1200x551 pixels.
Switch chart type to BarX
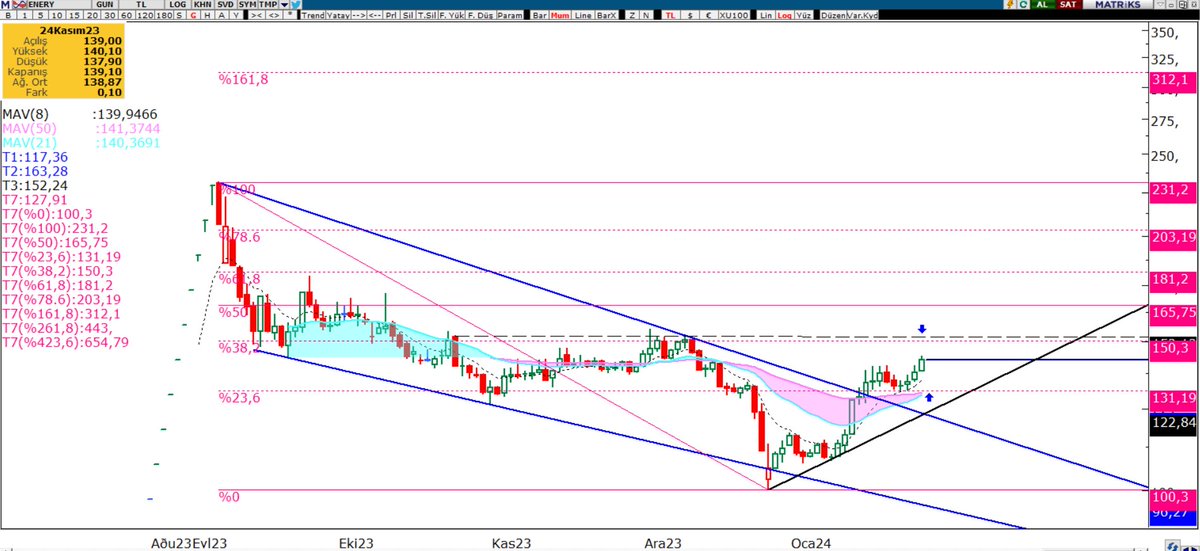[607, 16]
